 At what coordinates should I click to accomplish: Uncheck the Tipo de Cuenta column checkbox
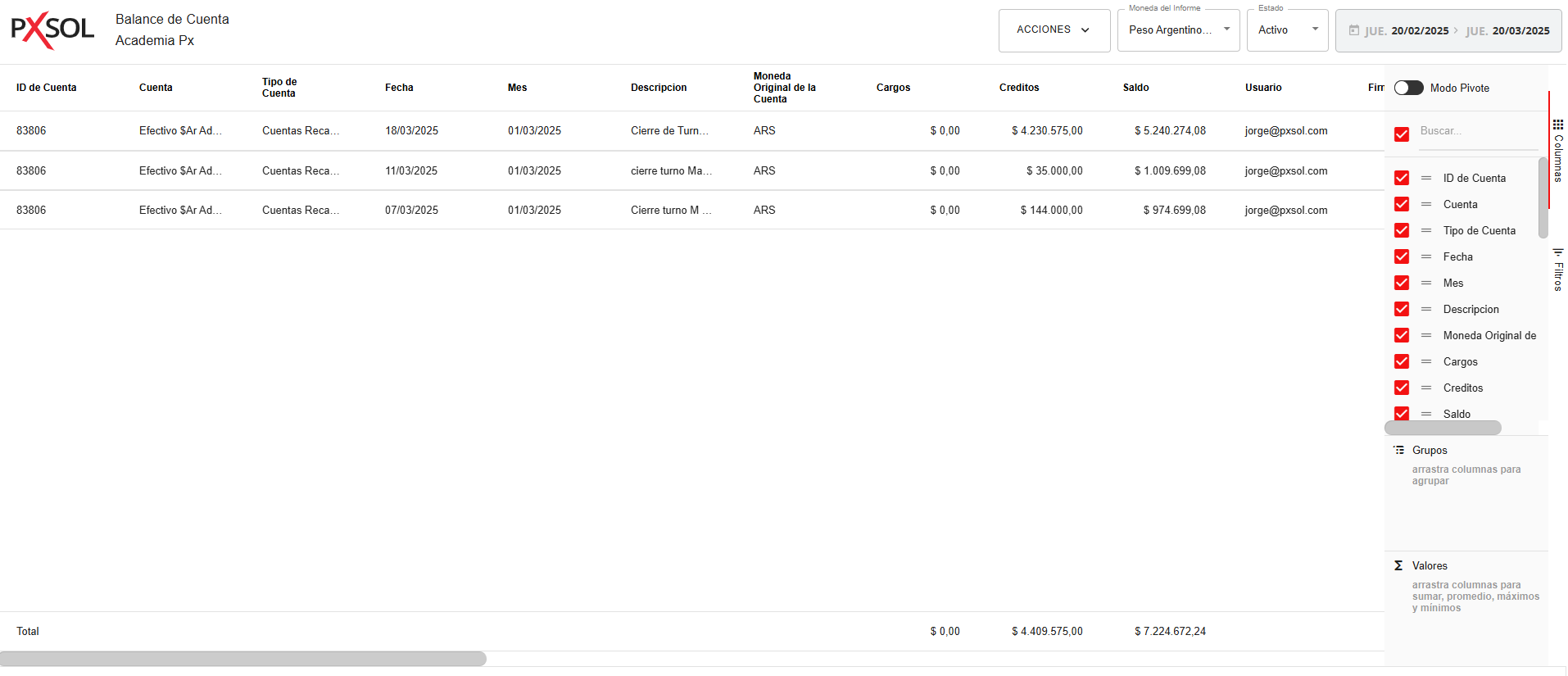point(1402,230)
